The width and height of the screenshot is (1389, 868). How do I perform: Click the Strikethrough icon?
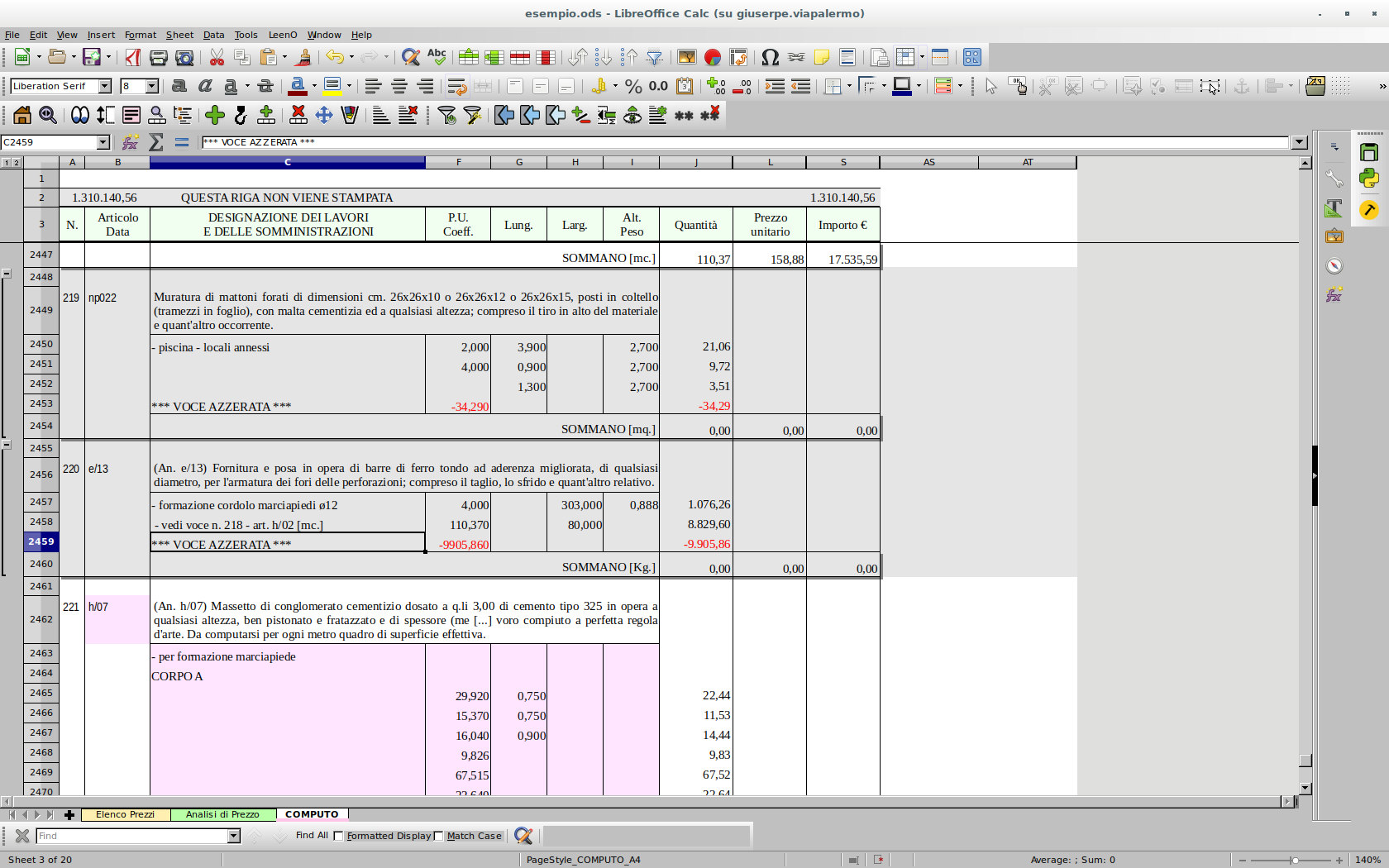coord(265,86)
